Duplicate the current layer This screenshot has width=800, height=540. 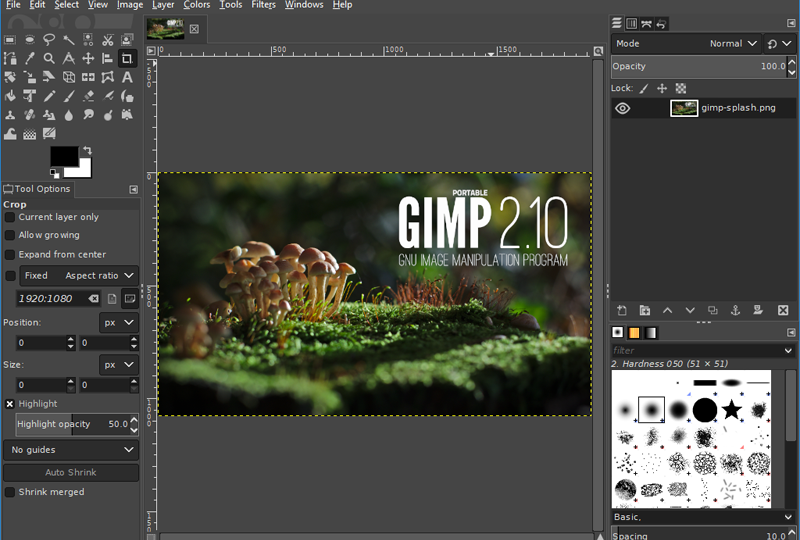coord(713,310)
